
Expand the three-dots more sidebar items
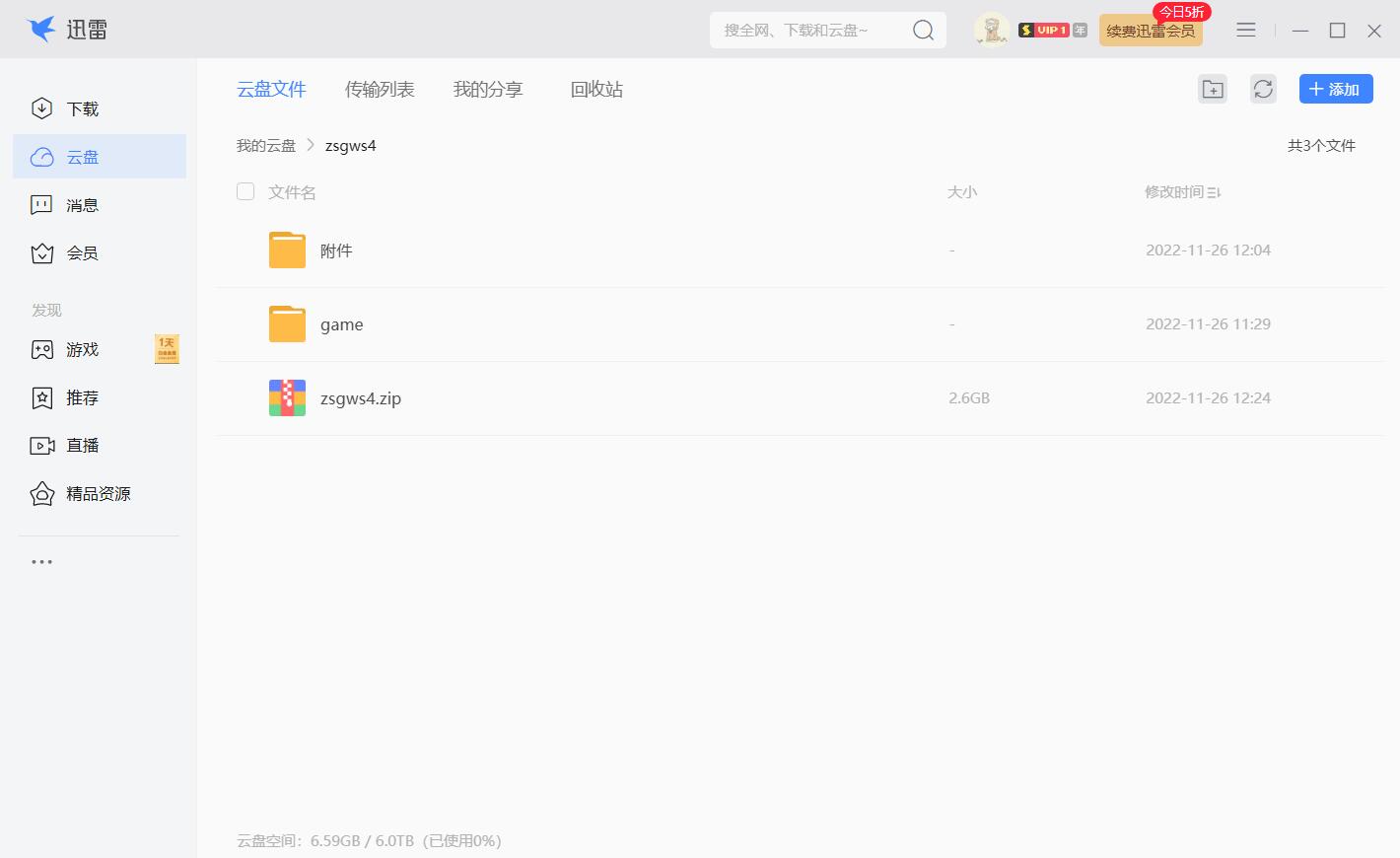(x=41, y=562)
